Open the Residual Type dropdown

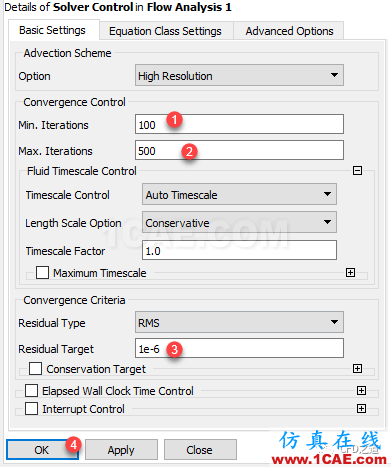(x=239, y=322)
